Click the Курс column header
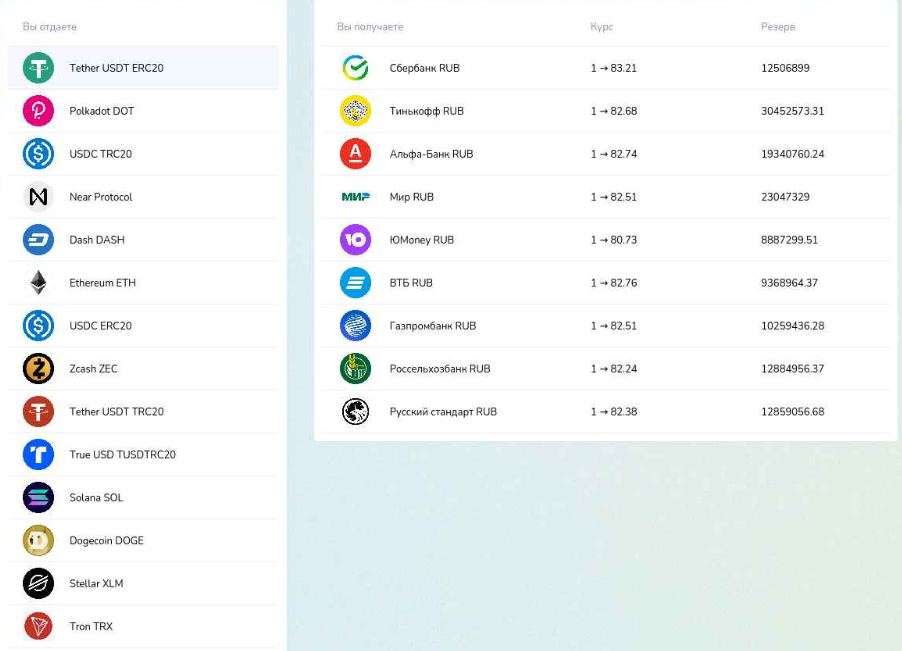This screenshot has width=902, height=651. pyautogui.click(x=602, y=26)
